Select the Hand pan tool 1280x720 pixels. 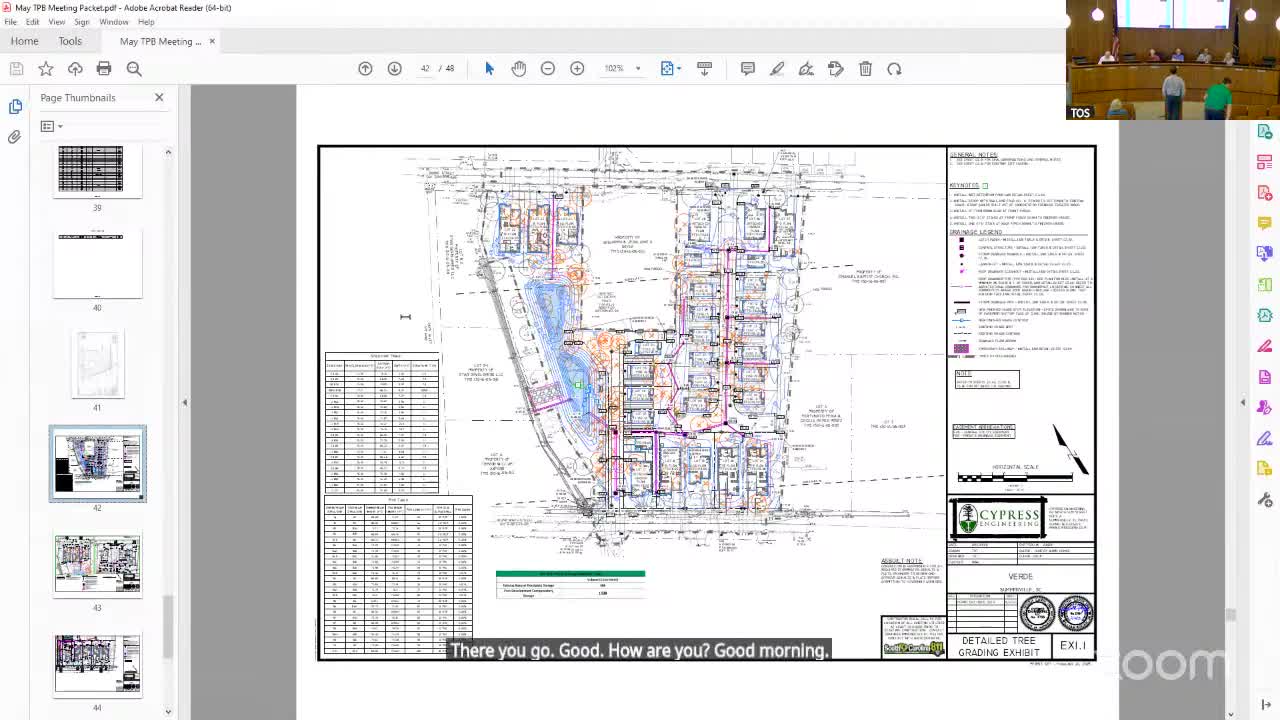pyautogui.click(x=518, y=69)
